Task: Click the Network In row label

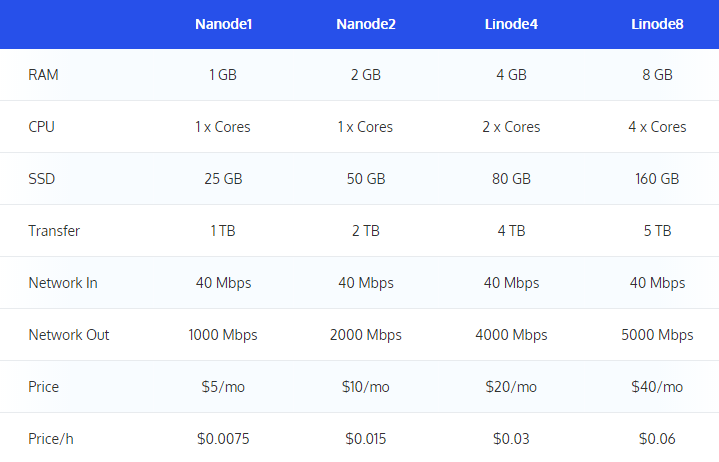Action: pos(63,283)
